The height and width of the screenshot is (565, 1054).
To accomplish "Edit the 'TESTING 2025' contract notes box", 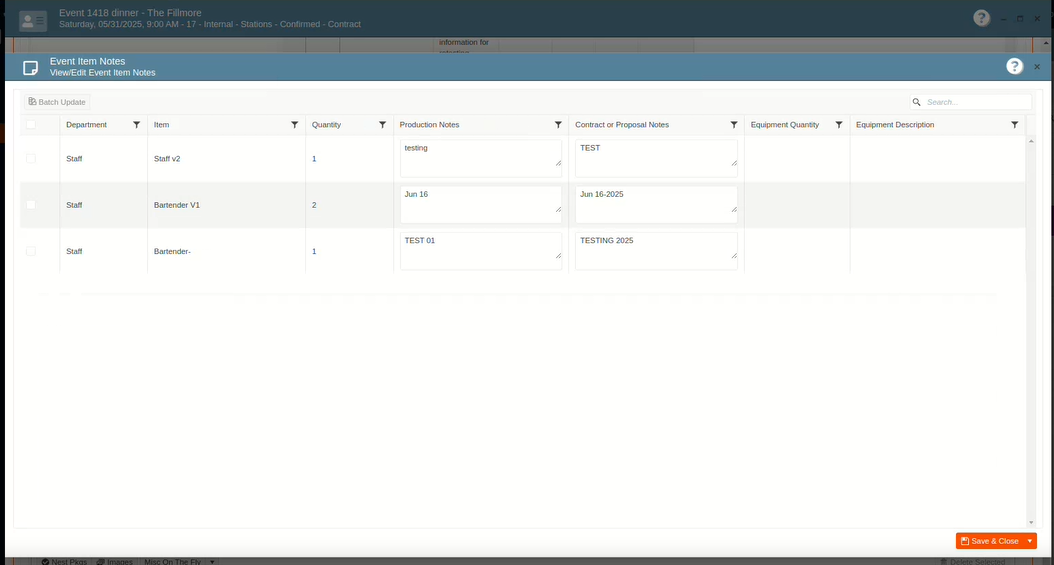I will click(656, 251).
